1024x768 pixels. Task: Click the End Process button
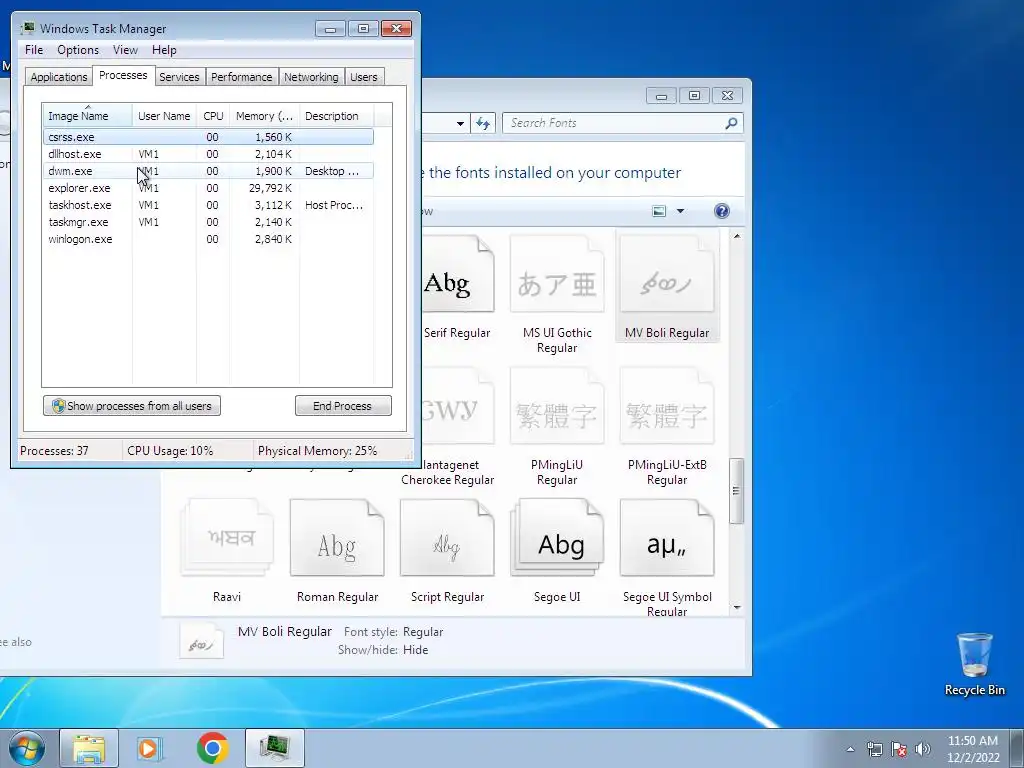pyautogui.click(x=343, y=406)
